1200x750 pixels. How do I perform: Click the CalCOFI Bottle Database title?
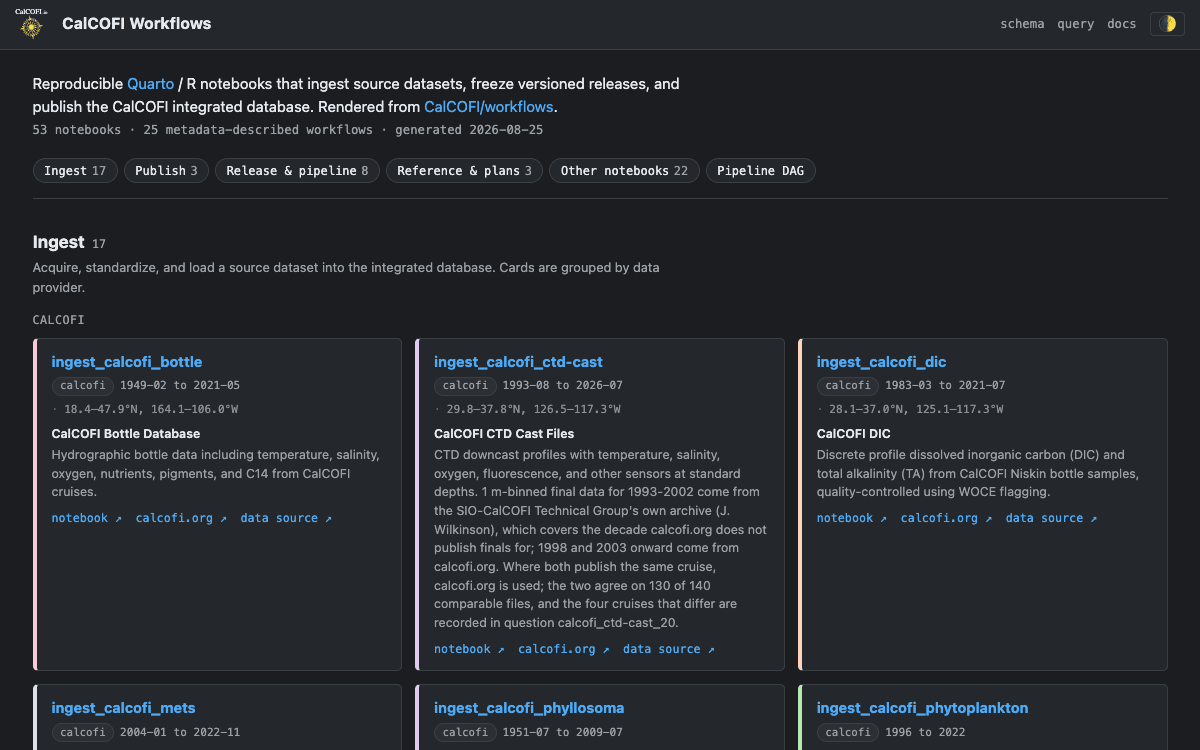(126, 434)
